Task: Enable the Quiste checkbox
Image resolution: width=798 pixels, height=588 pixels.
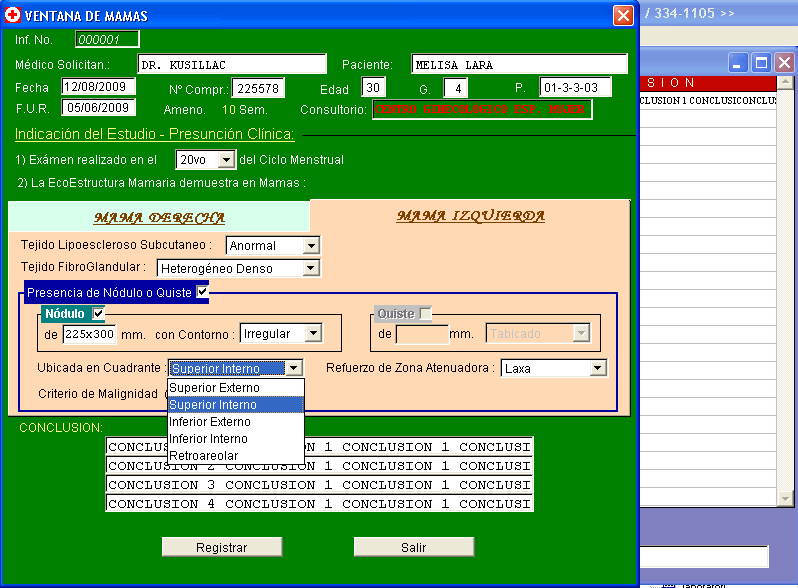Action: click(425, 314)
